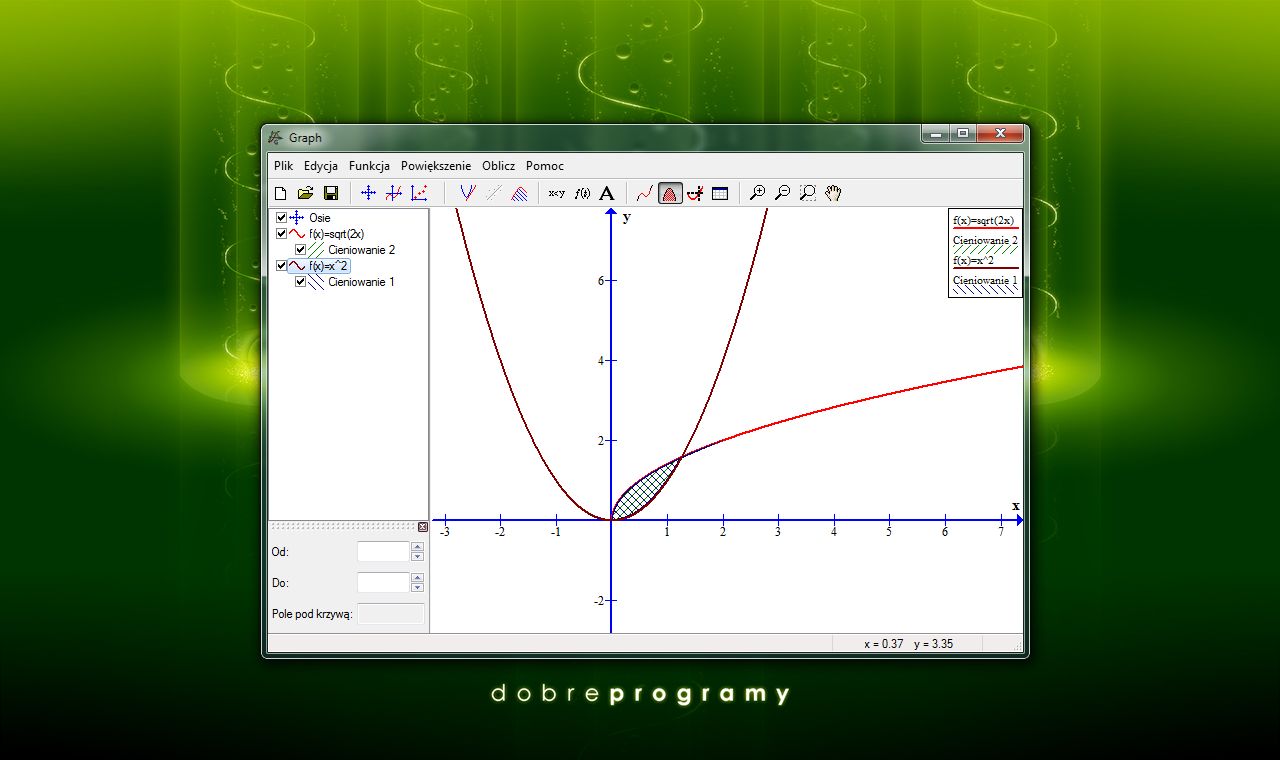Select the Length of path tool
This screenshot has height=760, width=1280.
pyautogui.click(x=695, y=193)
